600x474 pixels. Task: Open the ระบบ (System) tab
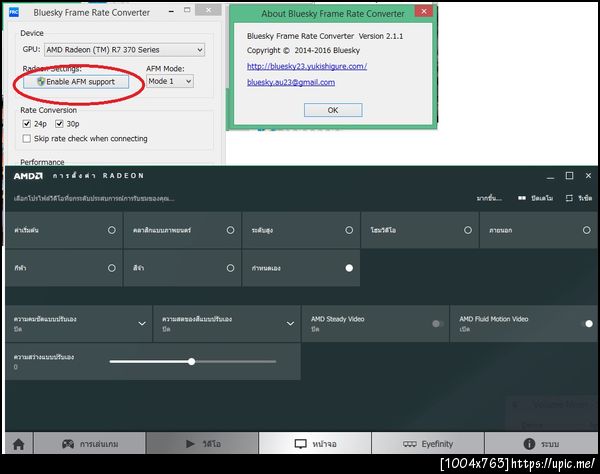coord(541,444)
